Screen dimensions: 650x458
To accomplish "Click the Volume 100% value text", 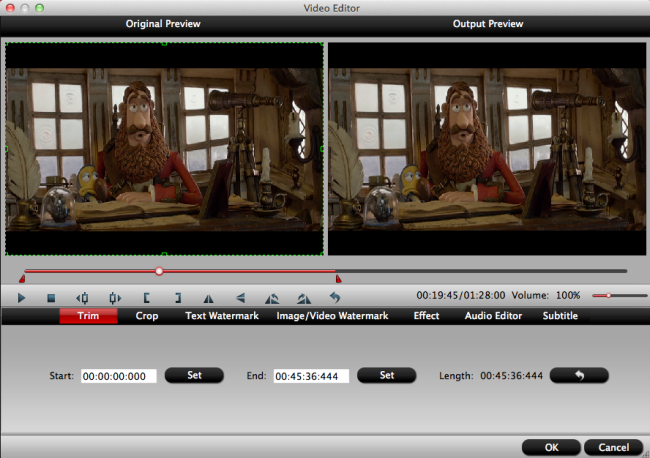I will [x=568, y=295].
